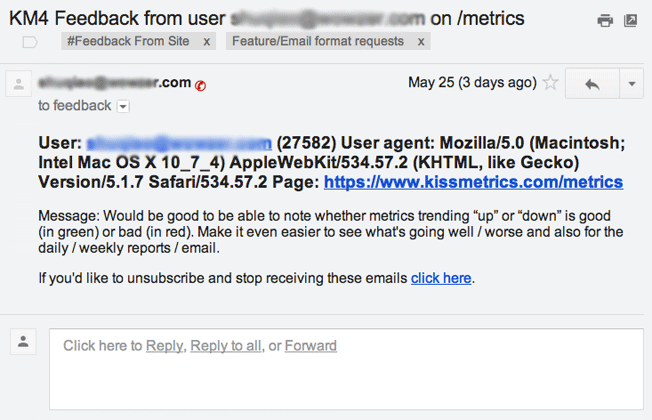The width and height of the screenshot is (652, 420).
Task: Expand recipient details arrow next to 'to feedback'
Action: click(x=123, y=106)
